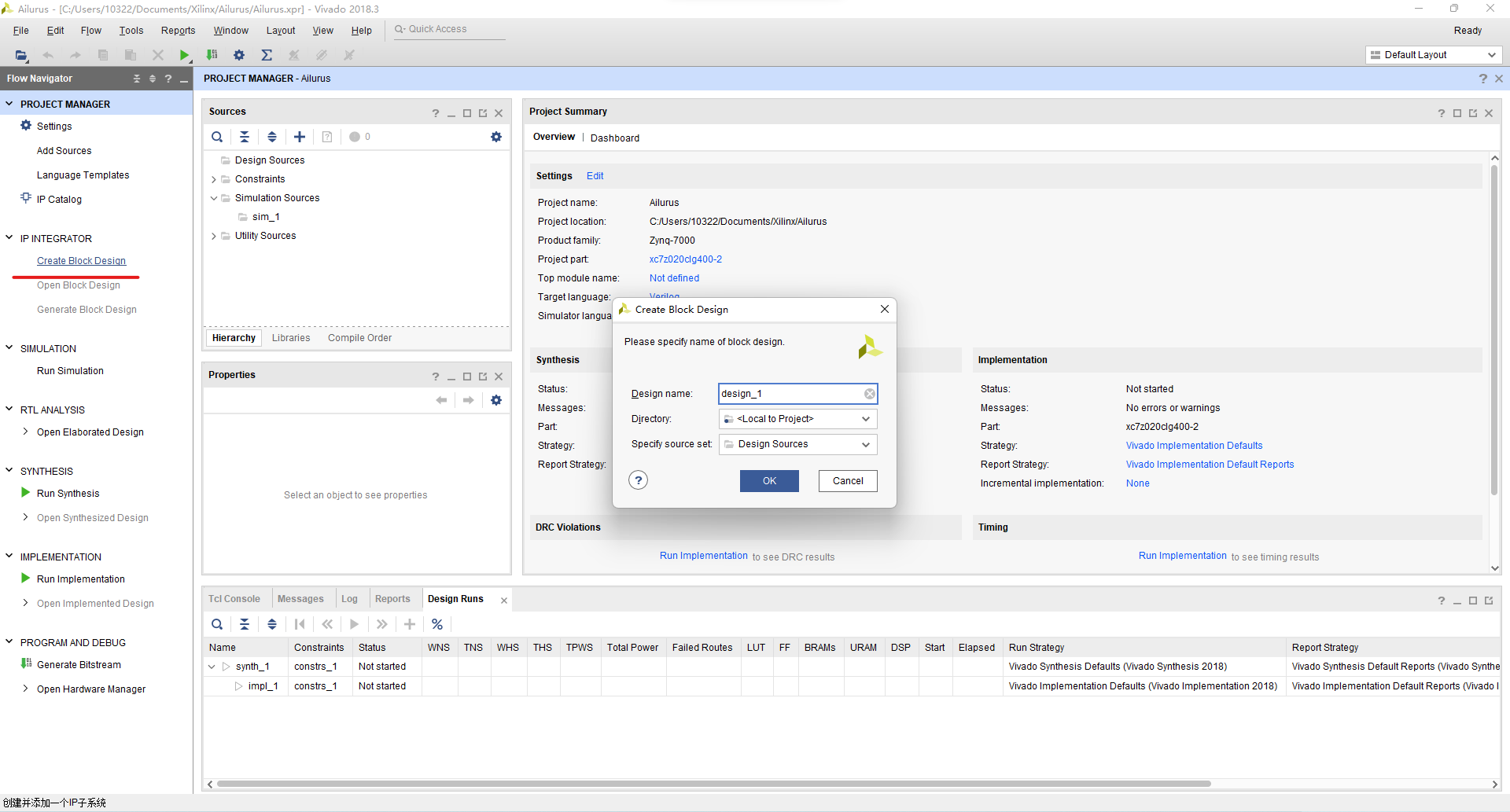This screenshot has width=1510, height=812.
Task: Open help for the Project Summary panel
Action: pos(1442,113)
